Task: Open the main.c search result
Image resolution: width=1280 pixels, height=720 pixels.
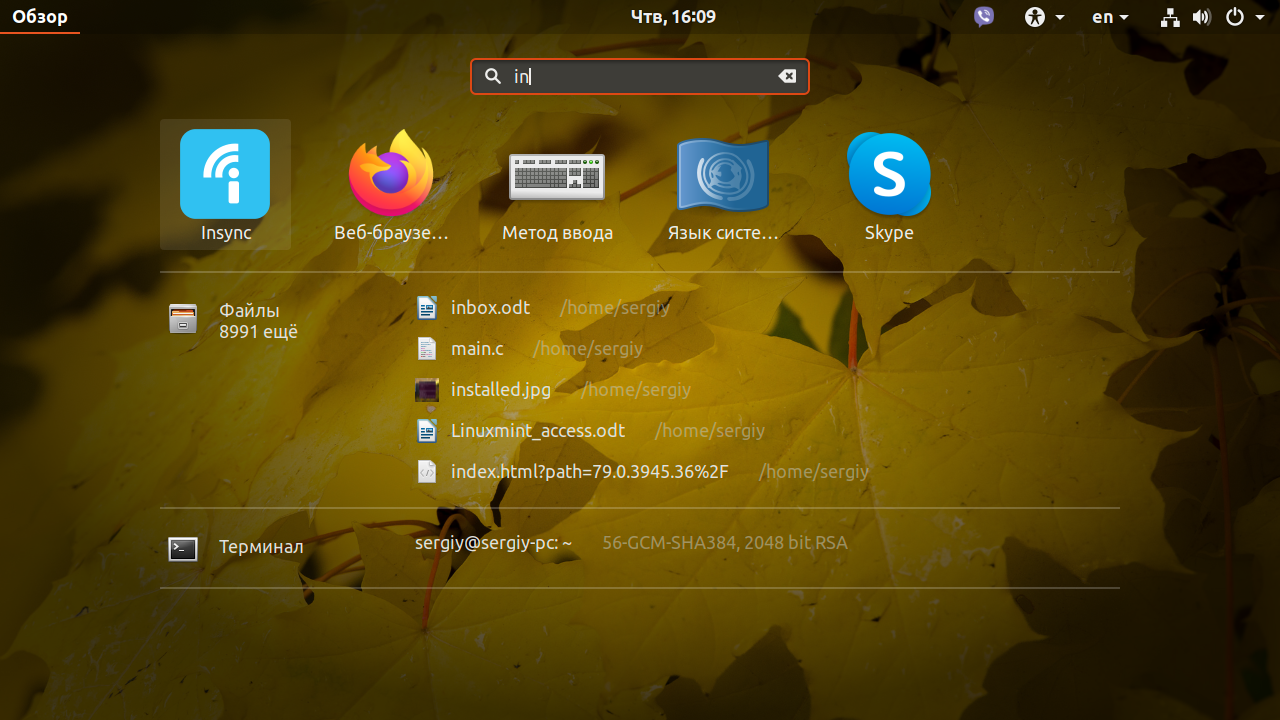Action: tap(477, 349)
